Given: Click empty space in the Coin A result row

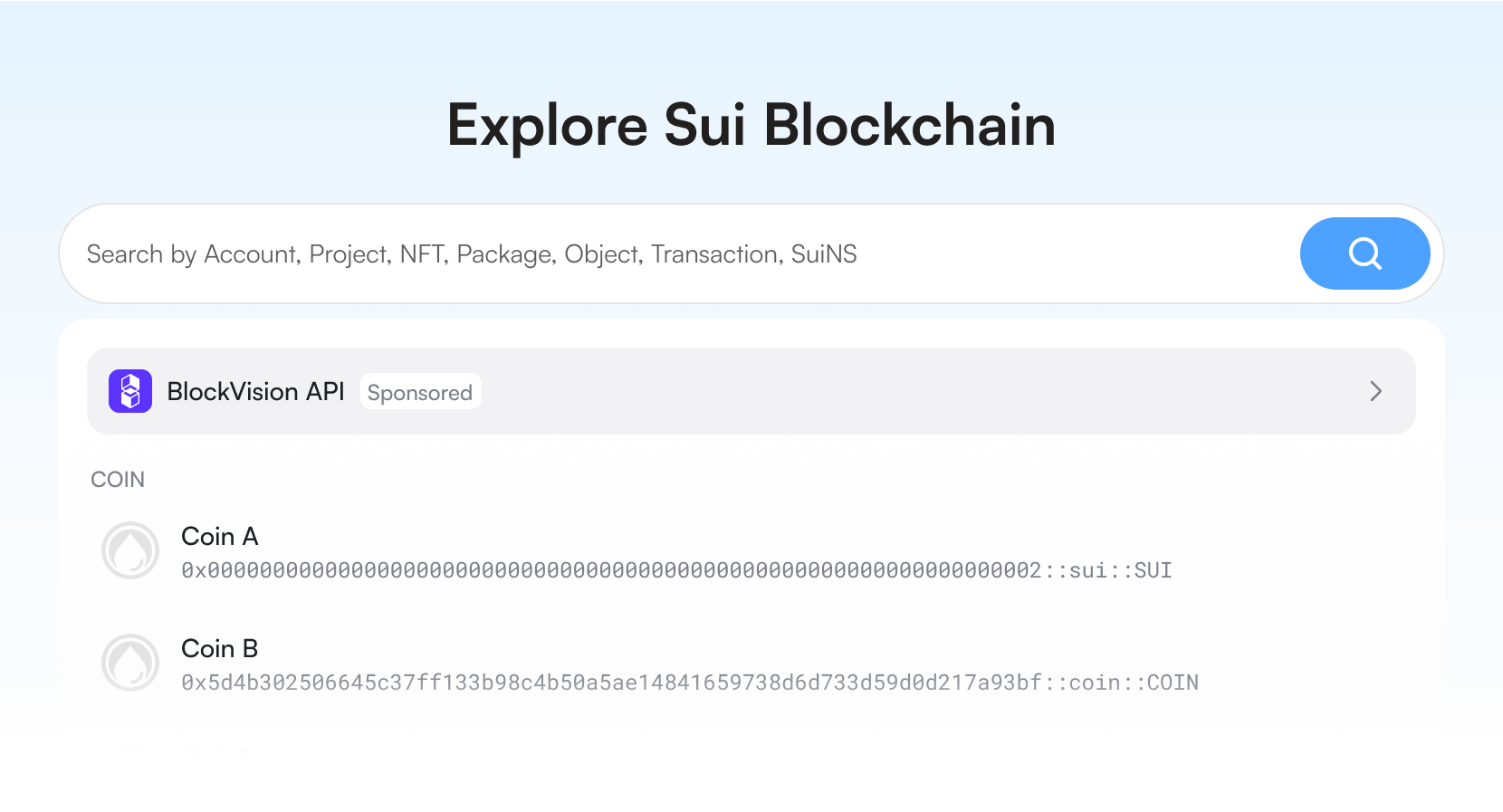Looking at the screenshot, I should [1295, 550].
